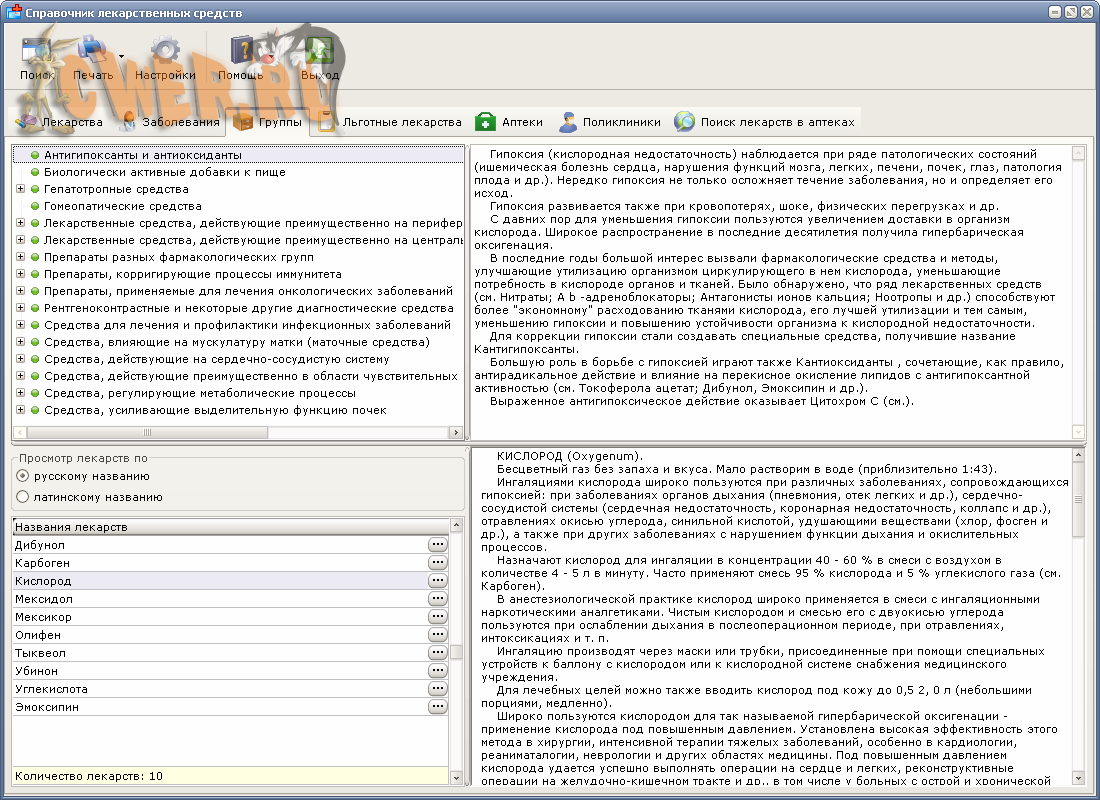Click the ellipsis button next to Дибунол
Viewport: 1100px width, 800px height.
tap(437, 545)
